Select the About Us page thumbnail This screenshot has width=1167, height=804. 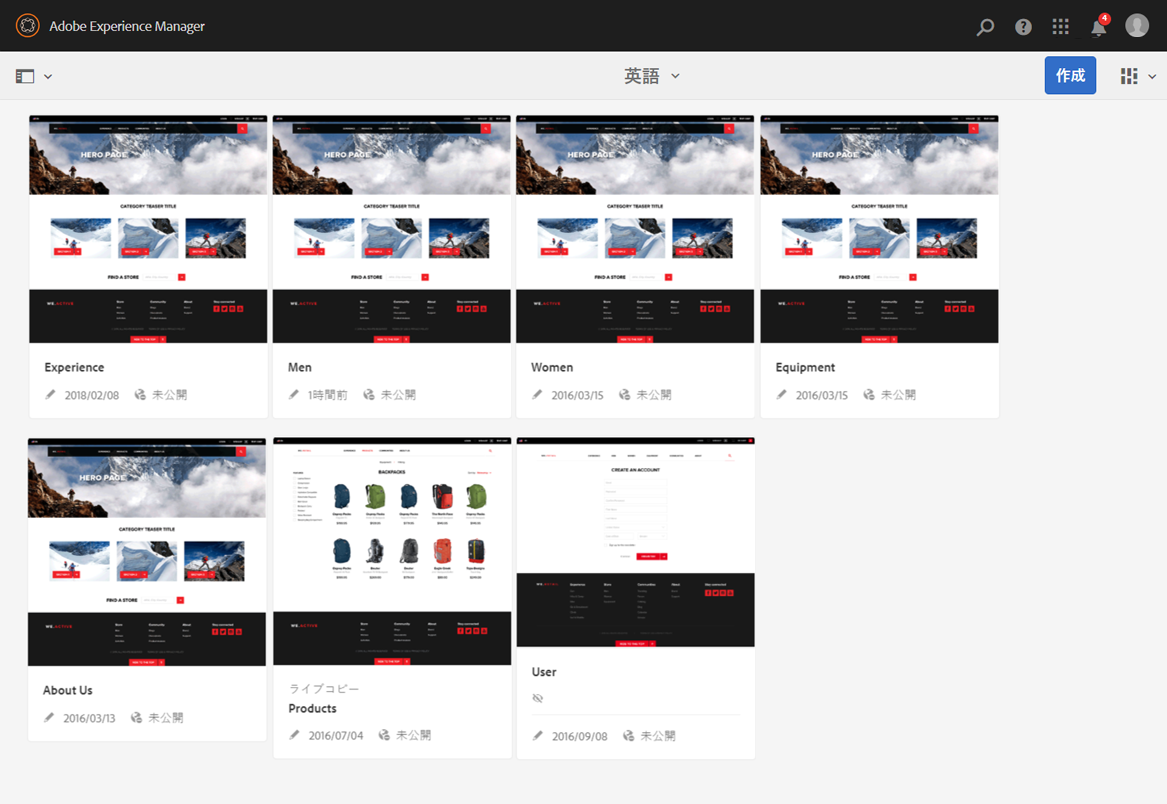pos(147,552)
